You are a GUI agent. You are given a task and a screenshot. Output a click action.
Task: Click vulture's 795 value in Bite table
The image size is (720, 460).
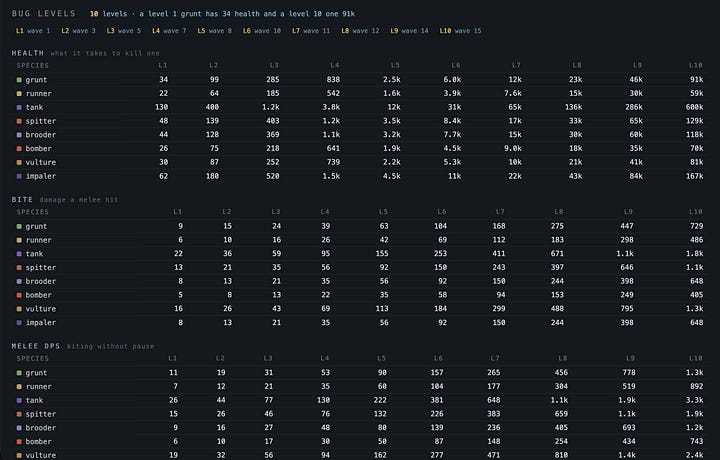pyautogui.click(x=626, y=309)
